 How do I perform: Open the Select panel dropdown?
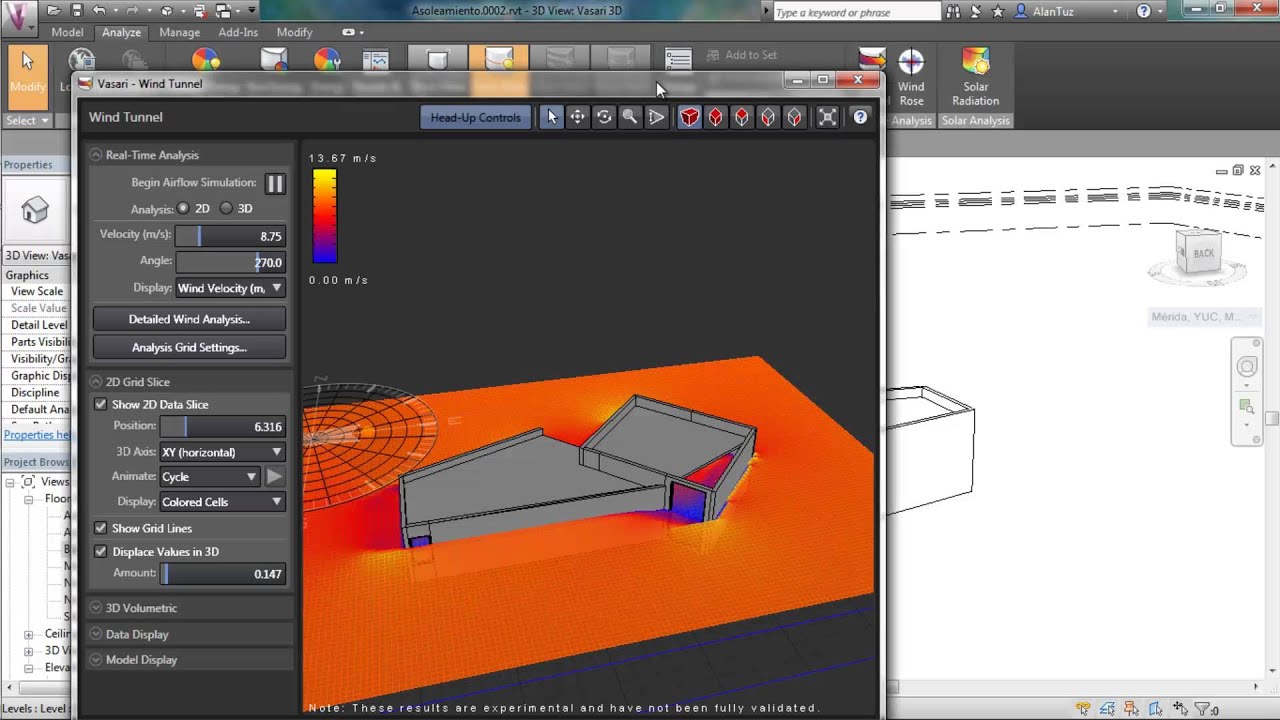pos(27,120)
